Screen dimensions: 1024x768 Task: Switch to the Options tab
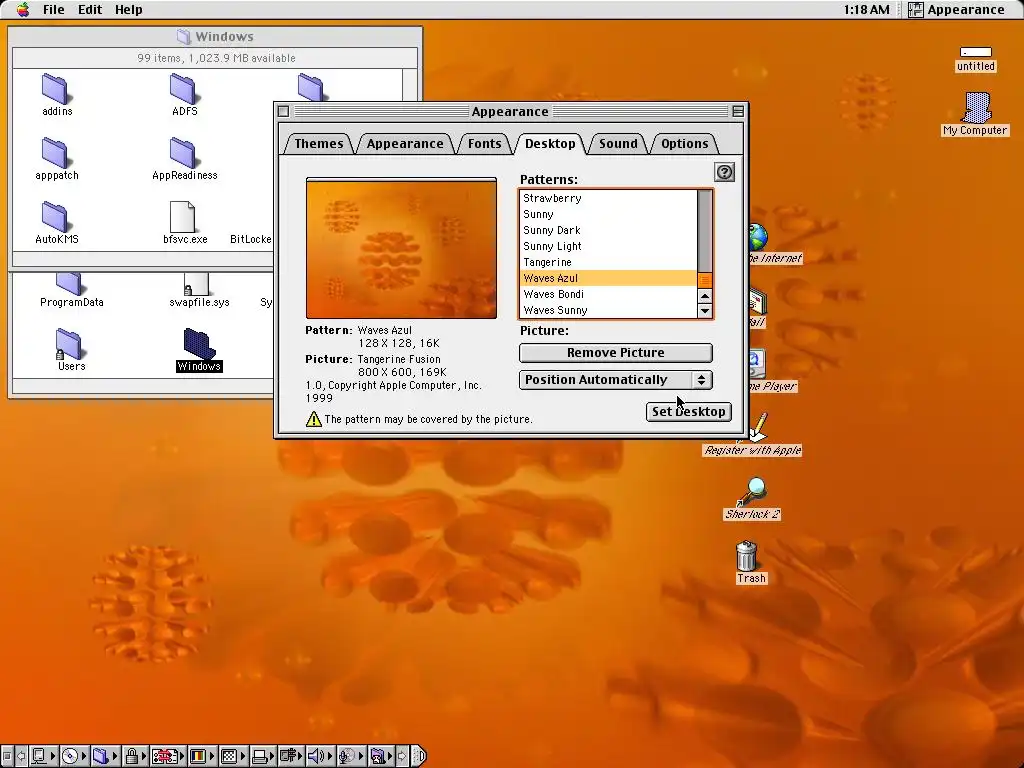point(684,144)
